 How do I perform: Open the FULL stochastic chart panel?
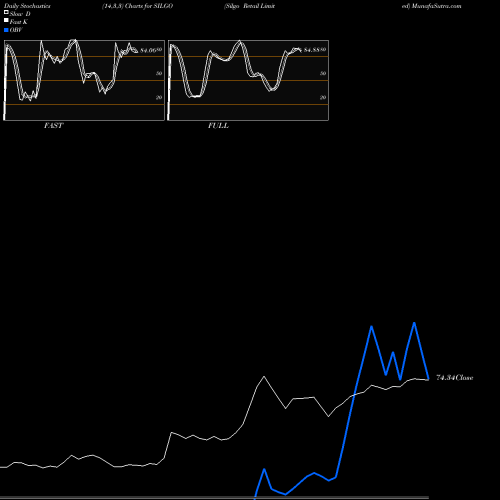pos(248,80)
